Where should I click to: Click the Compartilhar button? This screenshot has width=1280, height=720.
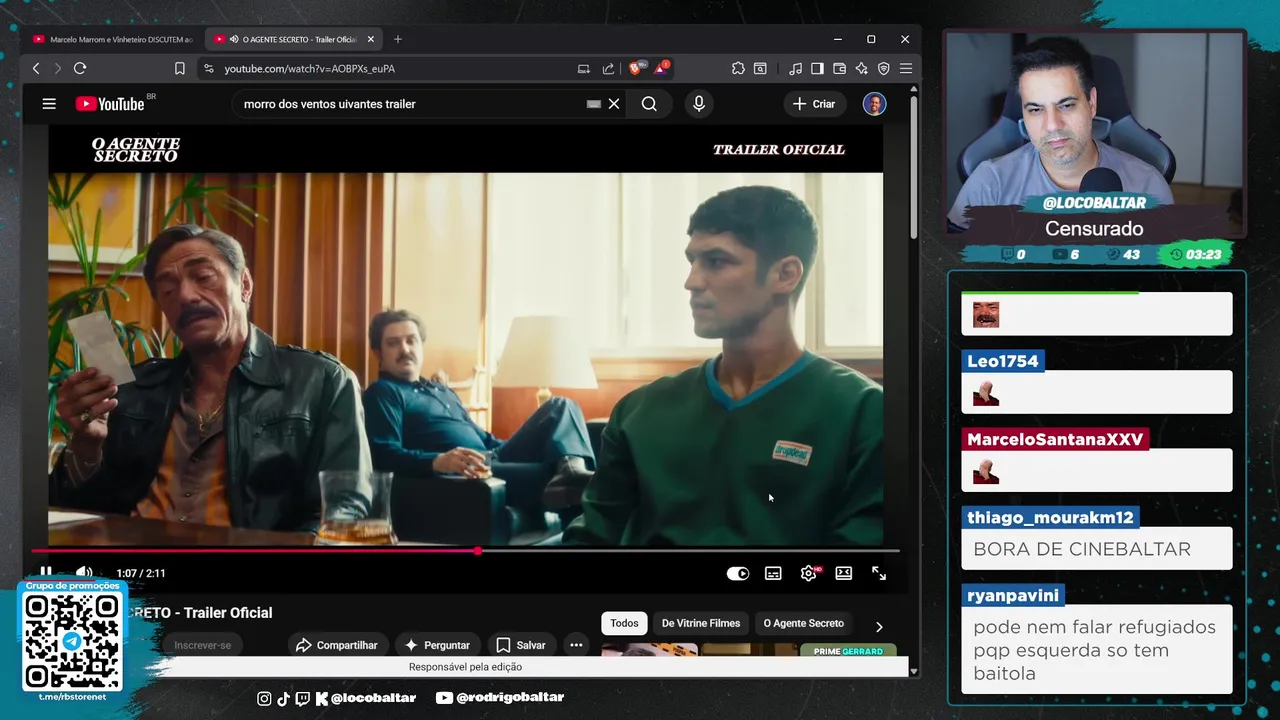(x=337, y=645)
